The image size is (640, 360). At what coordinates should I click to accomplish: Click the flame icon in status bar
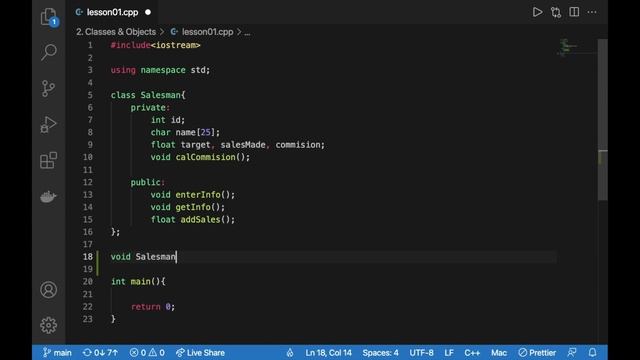(x=289, y=353)
